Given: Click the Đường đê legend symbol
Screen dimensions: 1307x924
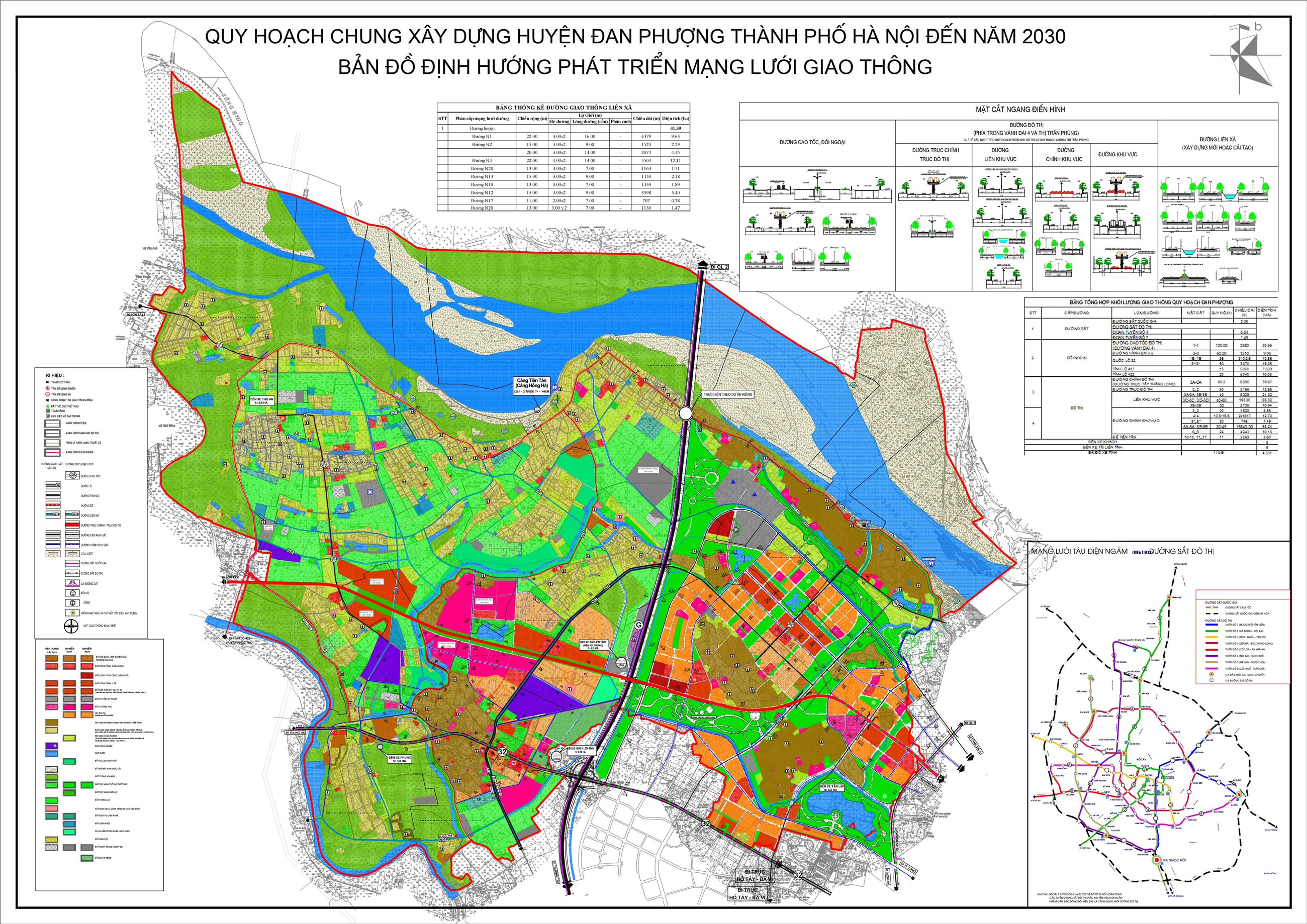Looking at the screenshot, I should pos(53,504).
